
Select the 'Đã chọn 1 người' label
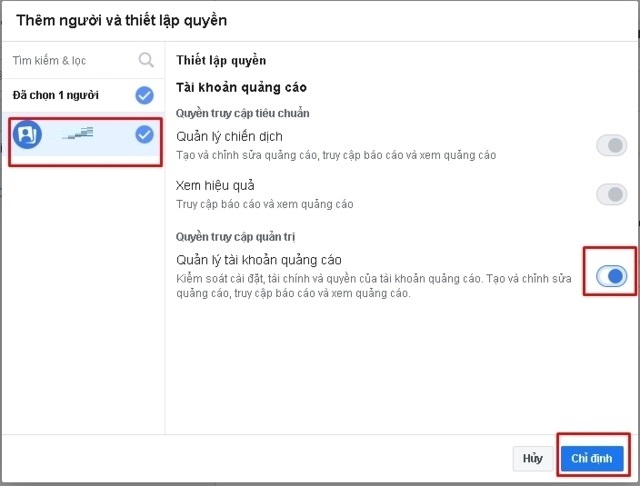coord(56,95)
